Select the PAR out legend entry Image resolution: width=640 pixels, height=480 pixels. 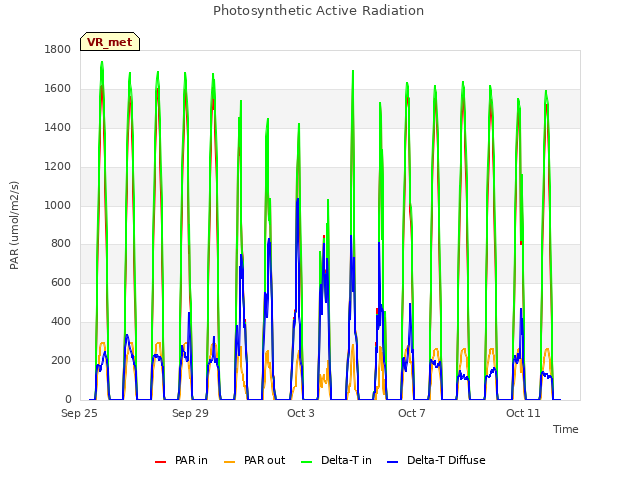coord(255,460)
